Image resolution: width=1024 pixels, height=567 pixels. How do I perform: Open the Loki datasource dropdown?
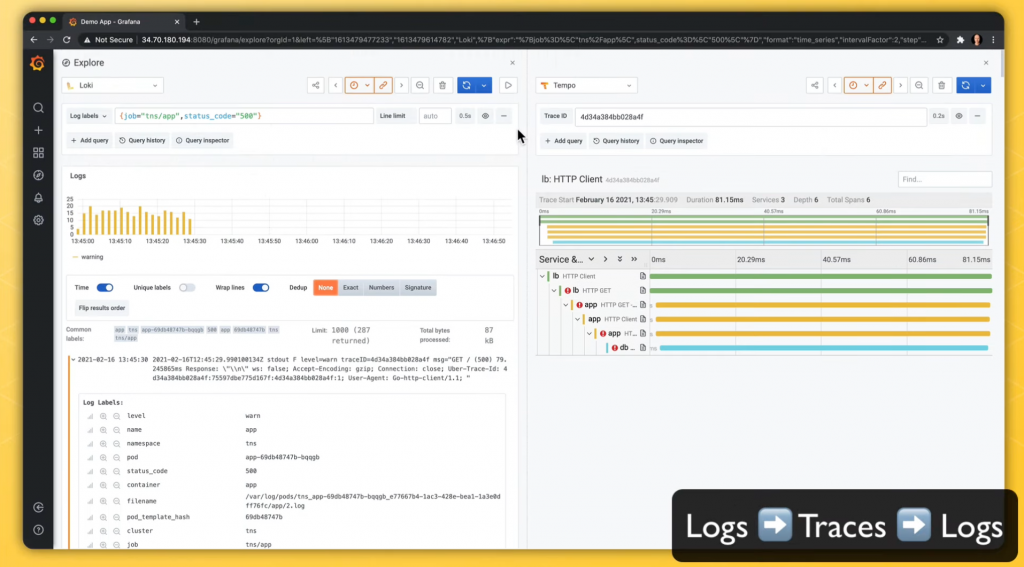(x=112, y=86)
